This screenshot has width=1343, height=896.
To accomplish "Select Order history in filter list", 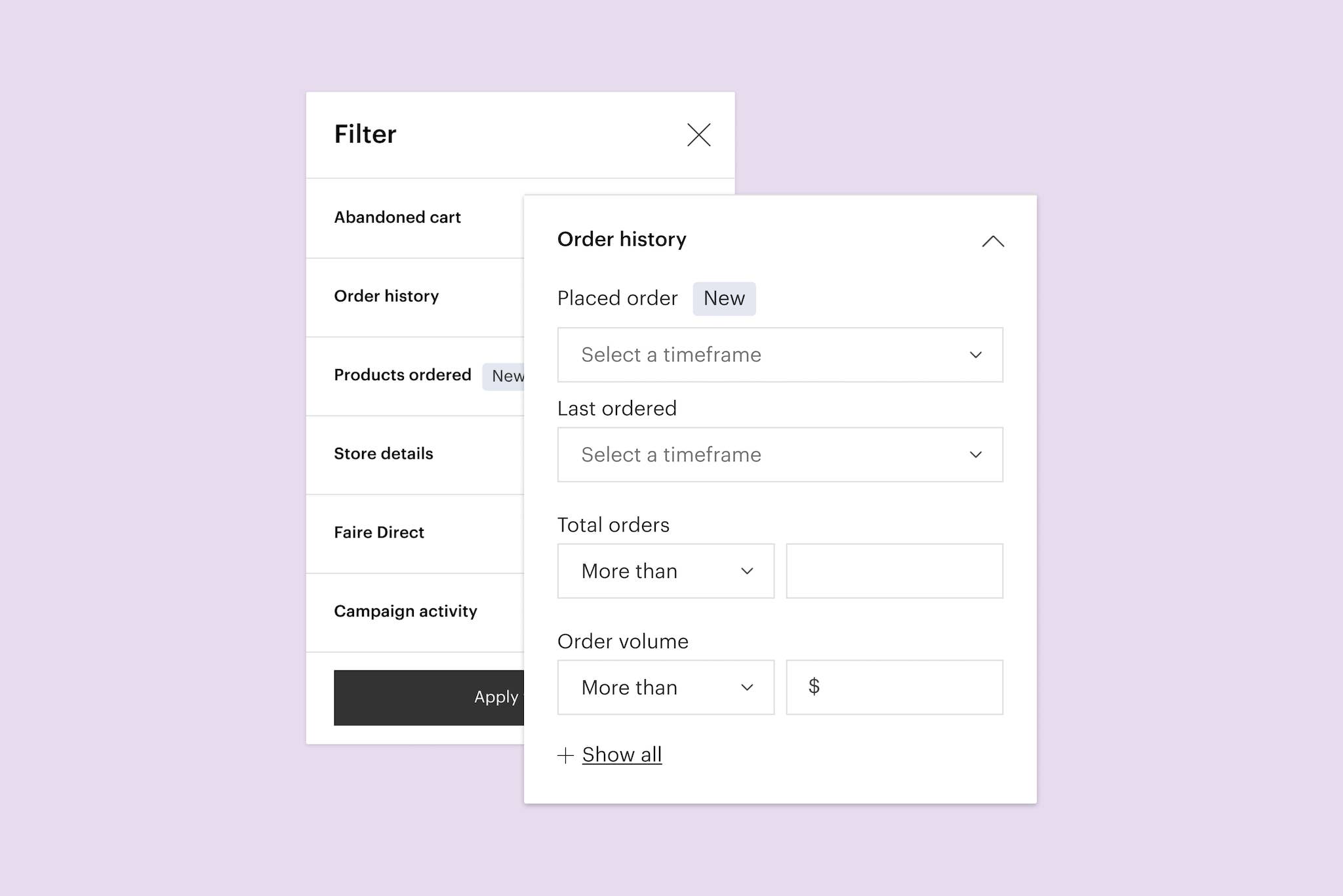I will point(386,296).
